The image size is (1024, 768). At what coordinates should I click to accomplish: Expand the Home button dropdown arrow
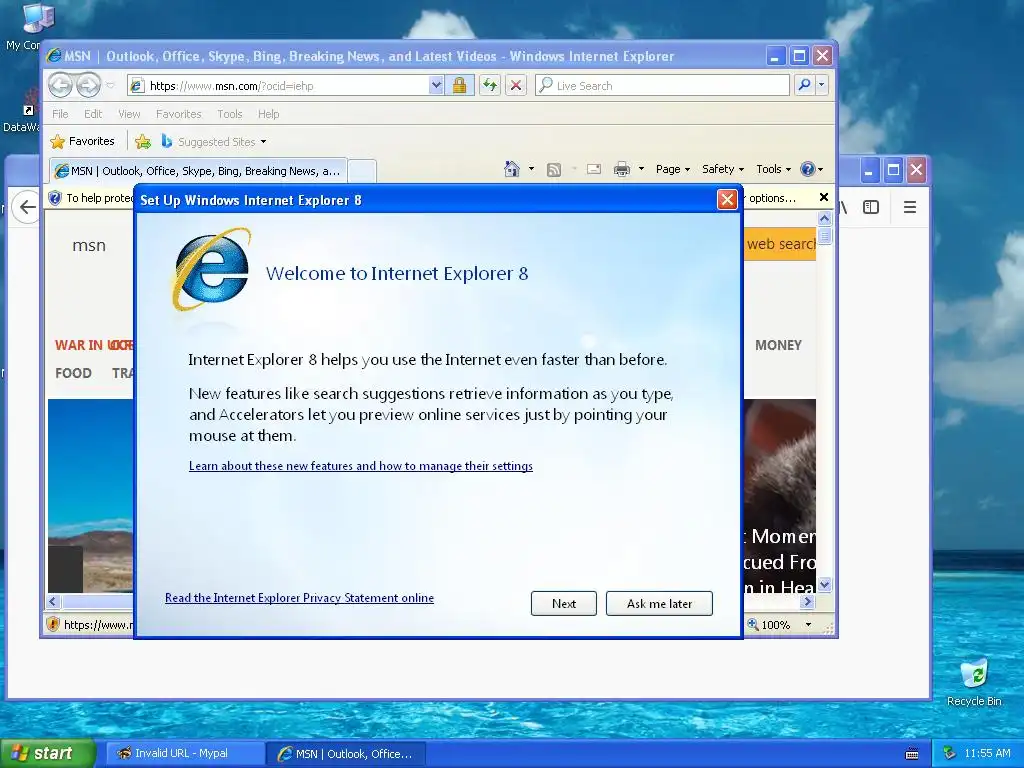coord(531,169)
